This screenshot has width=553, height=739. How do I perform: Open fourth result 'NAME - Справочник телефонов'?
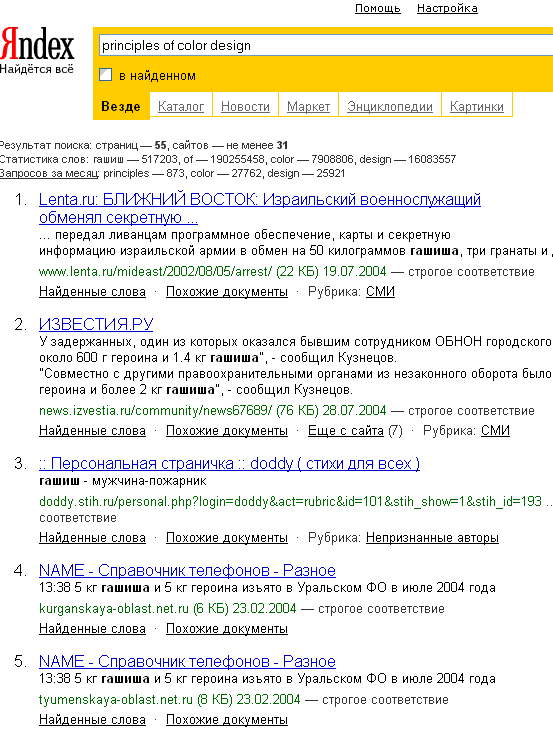click(187, 571)
